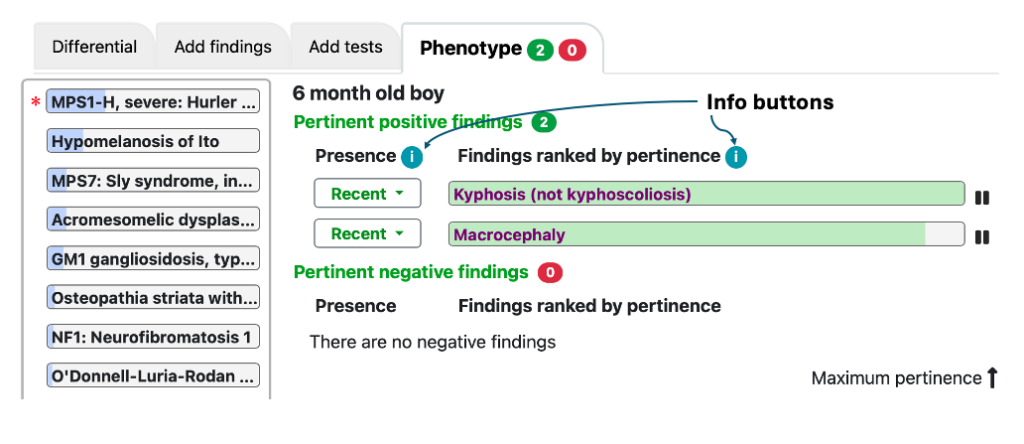Open the Recent dropdown for Macrocephaly
This screenshot has width=1024, height=444.
pyautogui.click(x=368, y=234)
